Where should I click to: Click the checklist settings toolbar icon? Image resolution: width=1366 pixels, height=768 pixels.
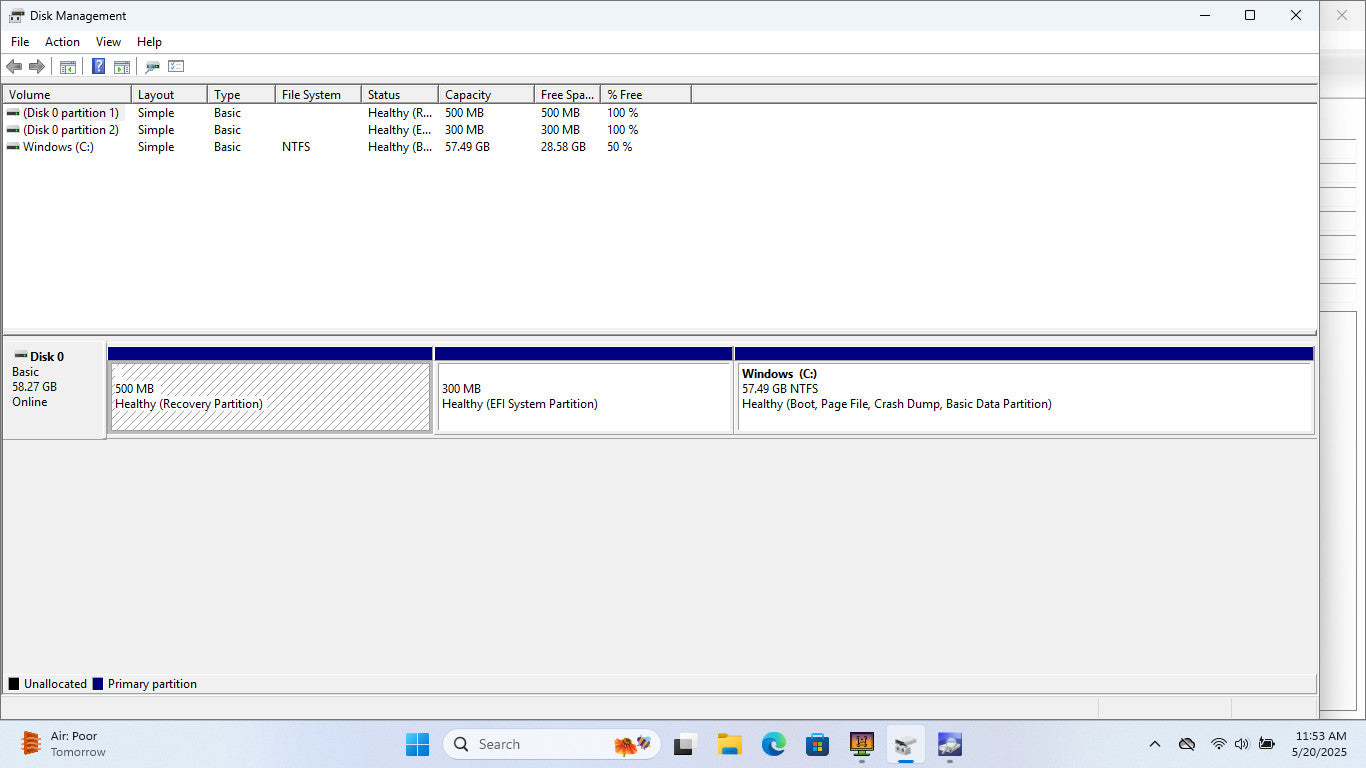point(176,67)
